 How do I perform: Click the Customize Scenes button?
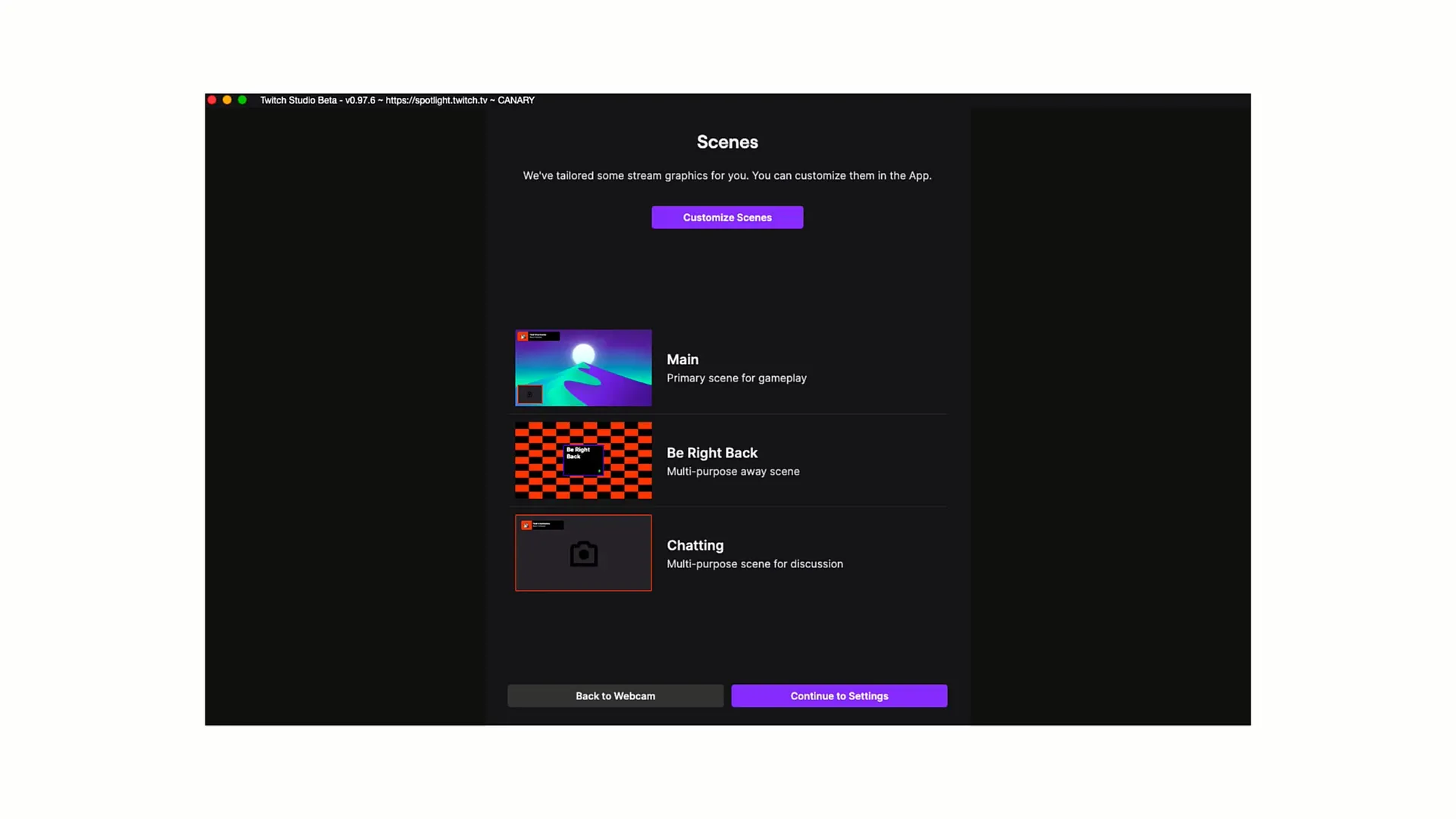point(727,218)
